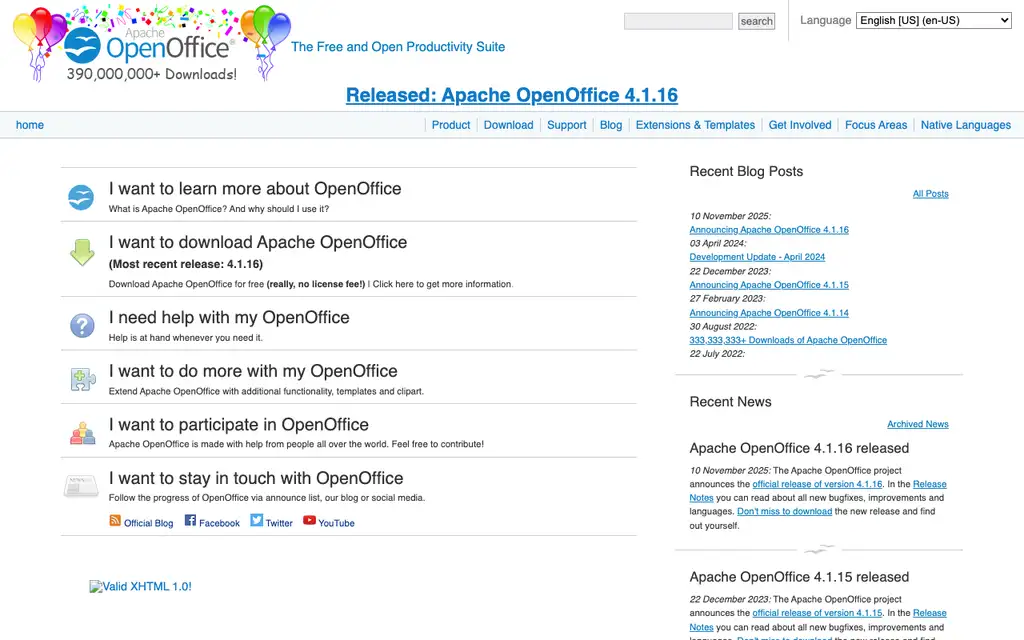Open the Facebook text link
Image resolution: width=1024 pixels, height=640 pixels.
(219, 523)
